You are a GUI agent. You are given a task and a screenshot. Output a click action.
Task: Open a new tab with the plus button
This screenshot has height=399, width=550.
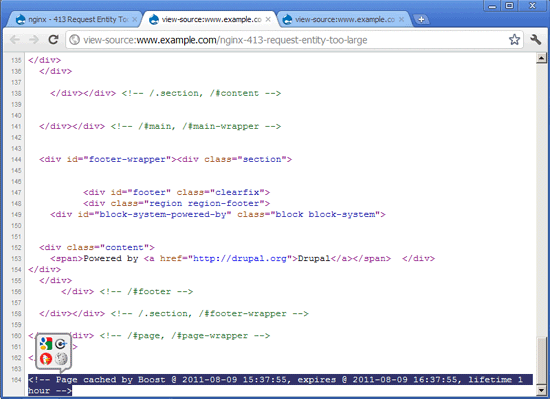[x=422, y=20]
